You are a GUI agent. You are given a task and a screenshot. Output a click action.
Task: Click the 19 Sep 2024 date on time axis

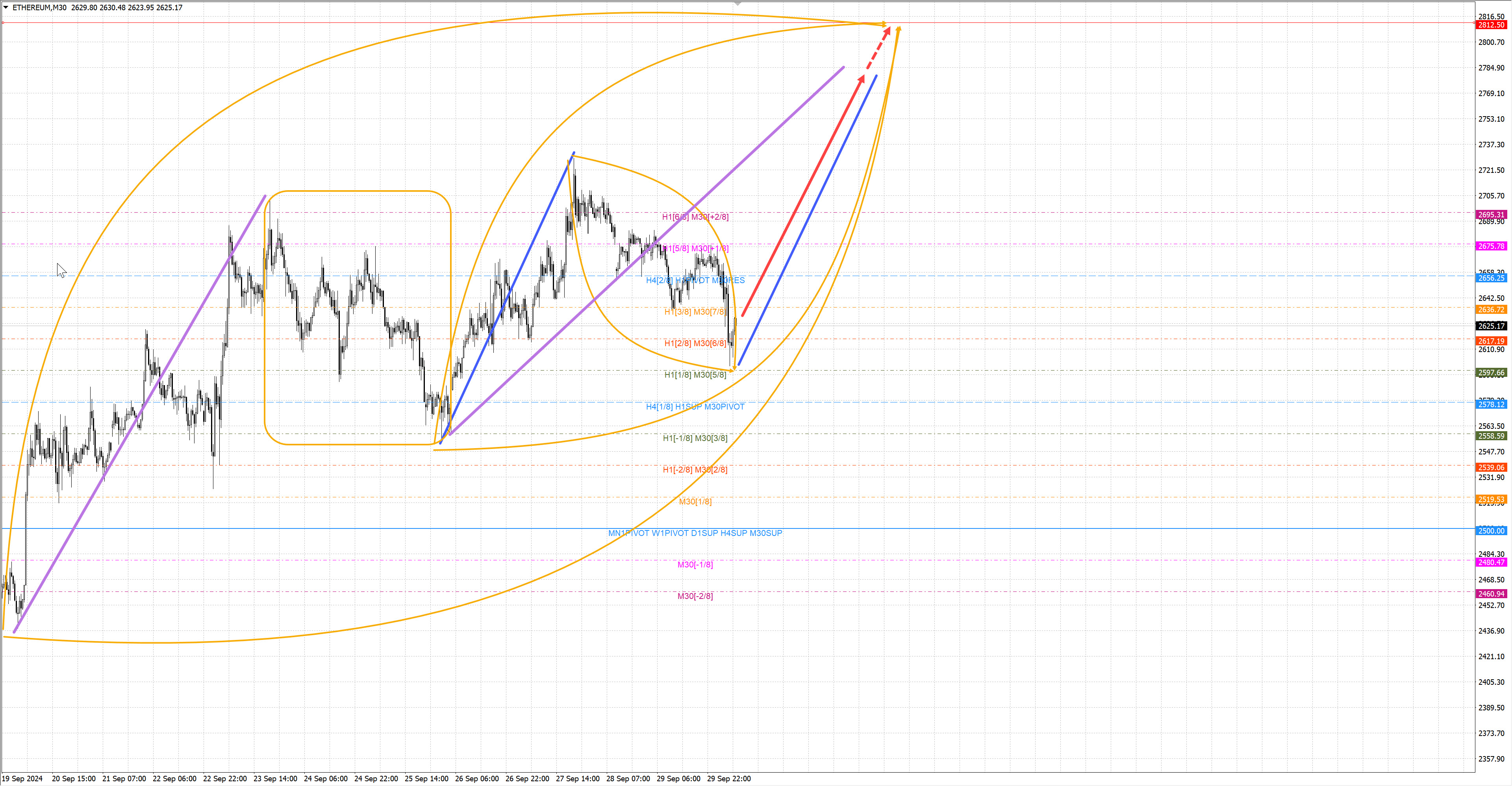click(22, 779)
